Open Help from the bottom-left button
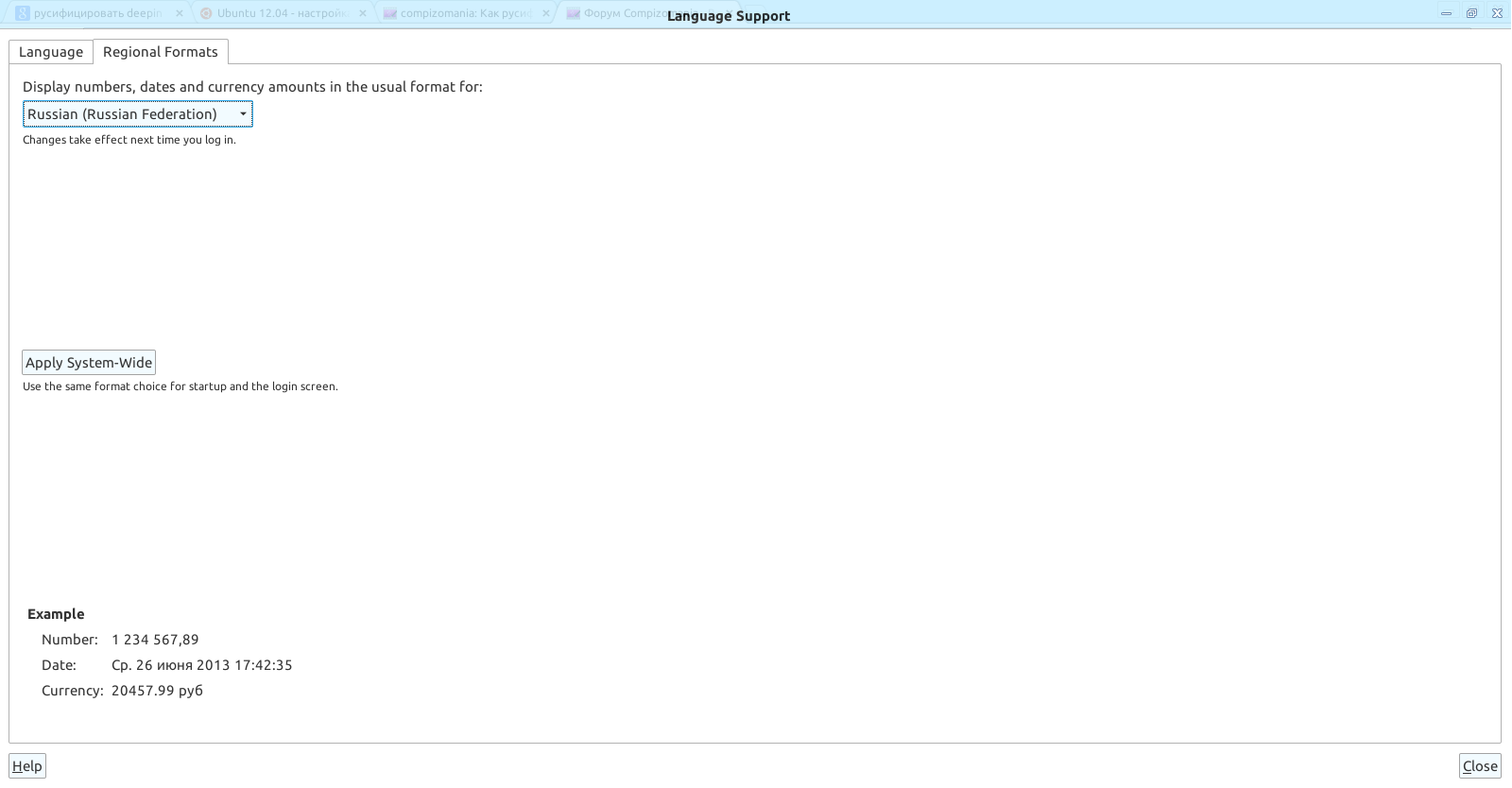The image size is (1512, 788). point(27,766)
